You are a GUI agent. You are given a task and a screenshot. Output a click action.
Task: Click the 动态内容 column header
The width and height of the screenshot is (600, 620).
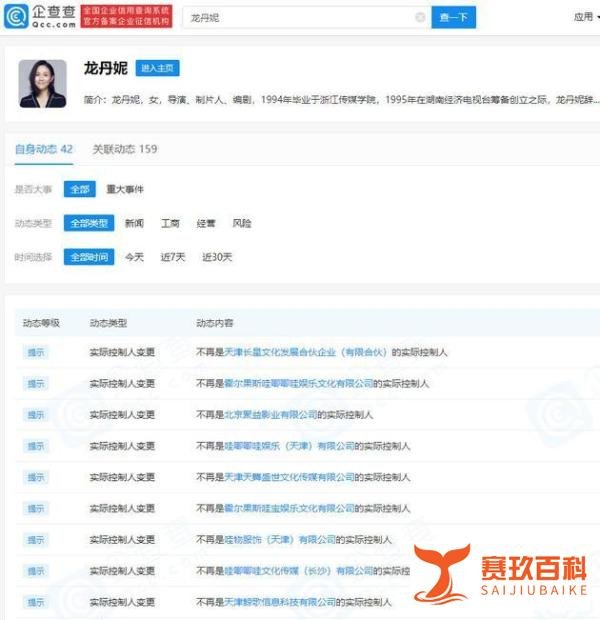214,323
